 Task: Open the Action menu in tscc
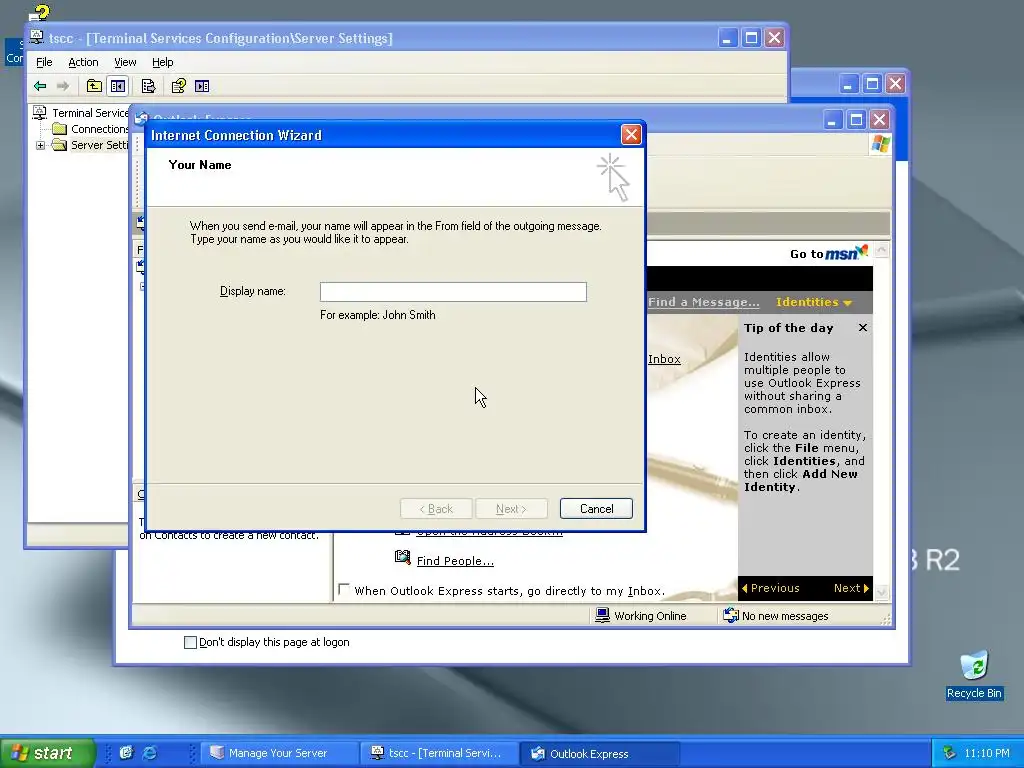tap(84, 62)
